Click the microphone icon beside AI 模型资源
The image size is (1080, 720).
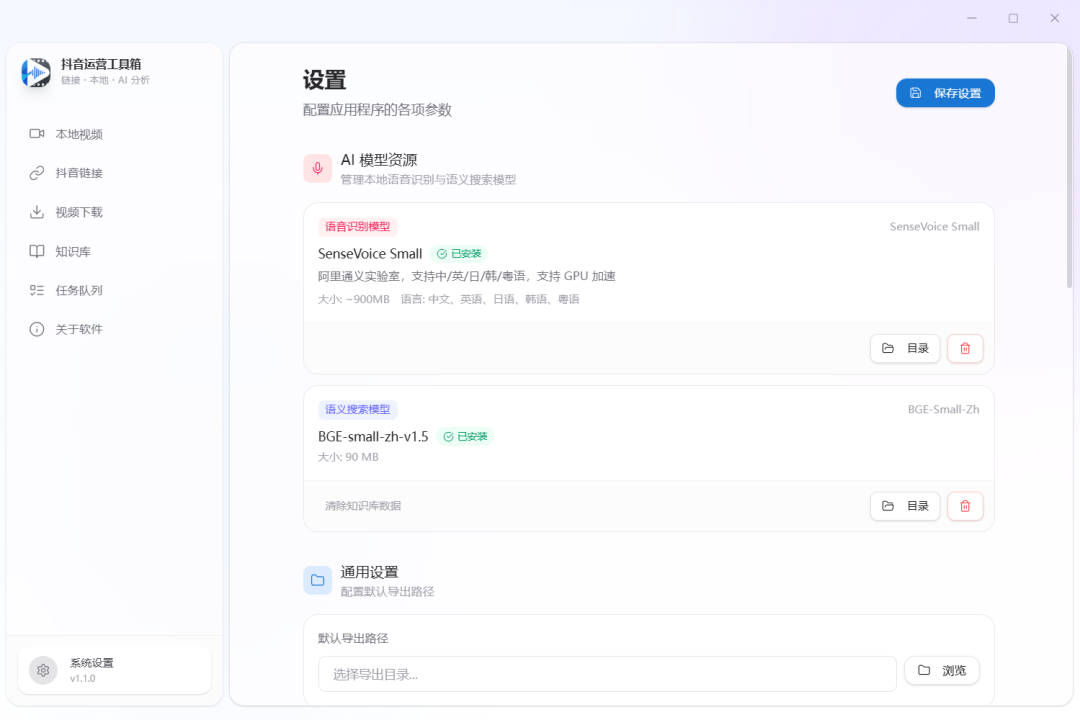[x=317, y=168]
